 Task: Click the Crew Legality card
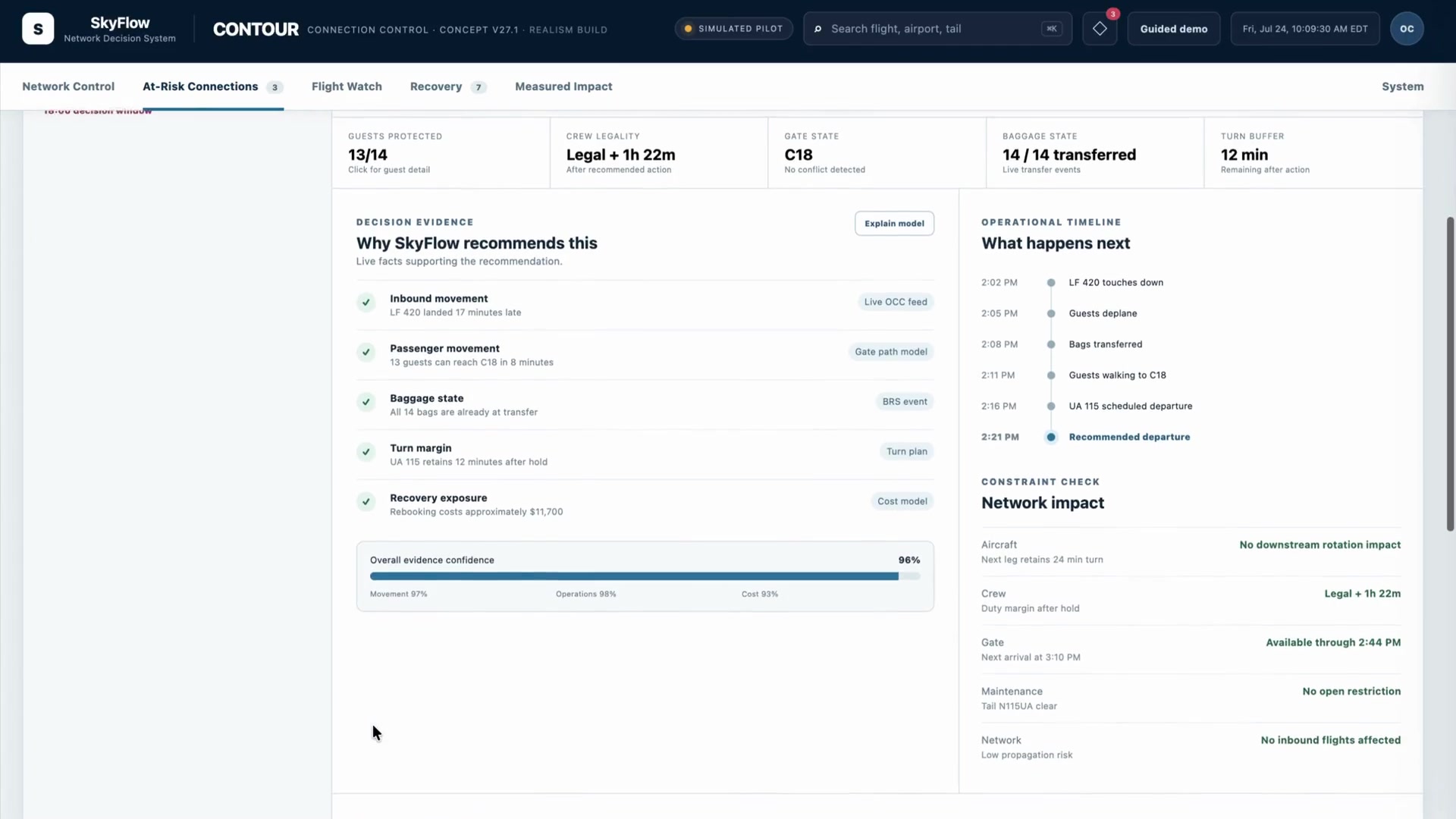658,153
